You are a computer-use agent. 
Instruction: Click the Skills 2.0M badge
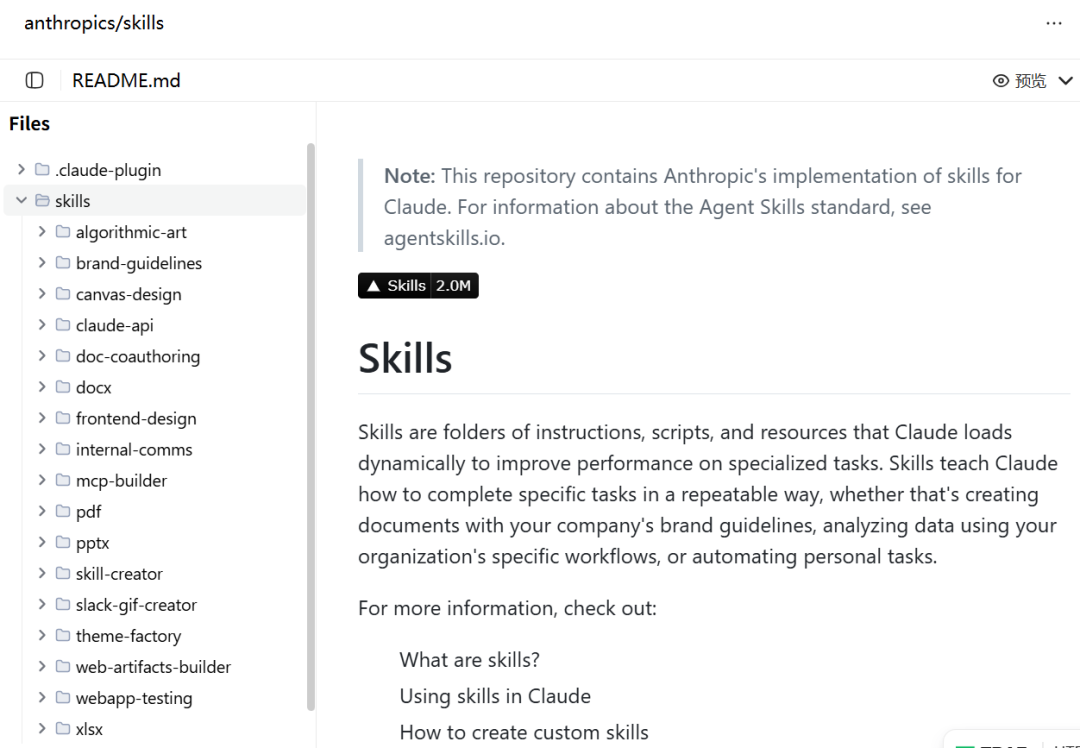pyautogui.click(x=418, y=286)
